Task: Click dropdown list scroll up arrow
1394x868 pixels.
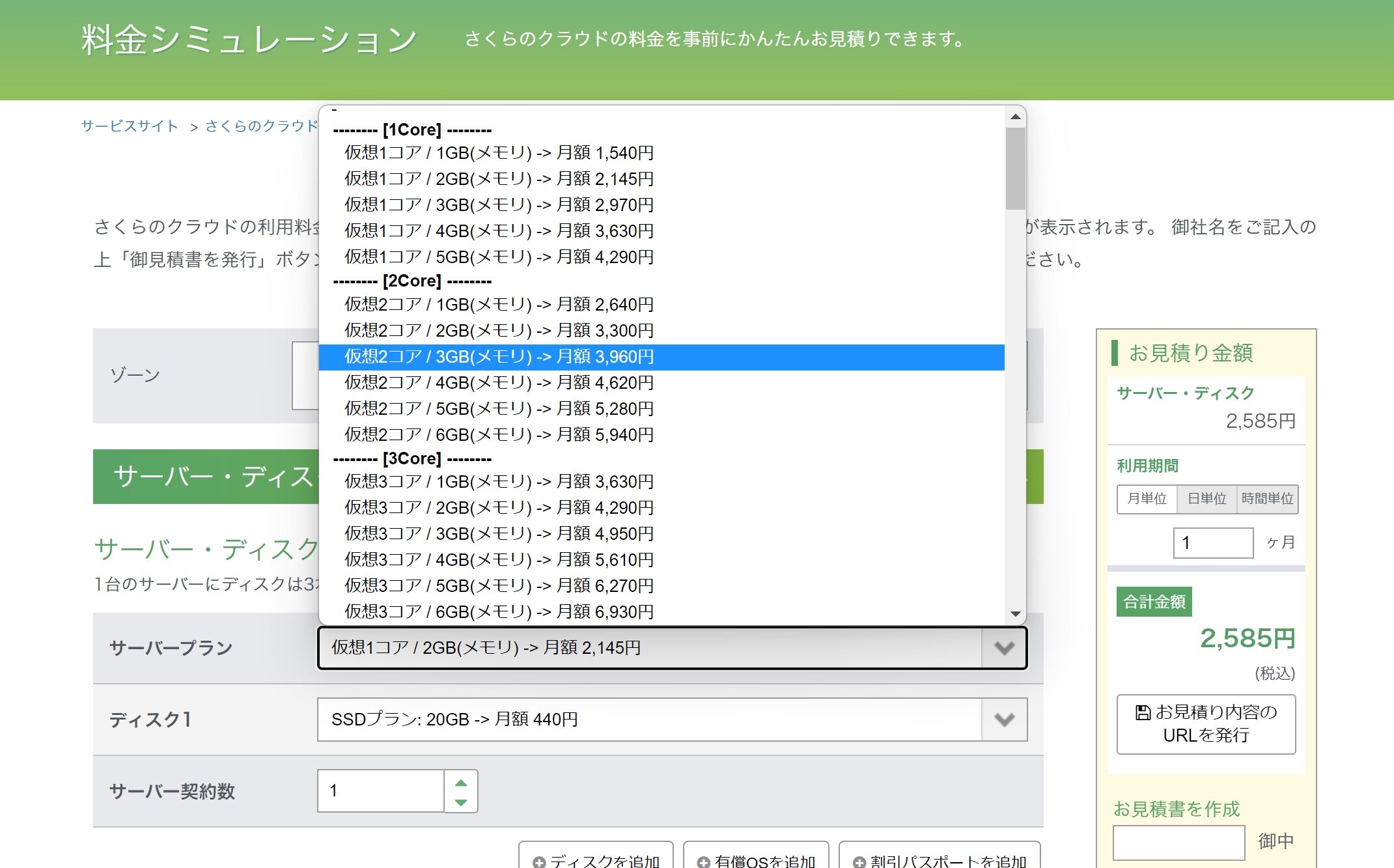Action: [1015, 117]
